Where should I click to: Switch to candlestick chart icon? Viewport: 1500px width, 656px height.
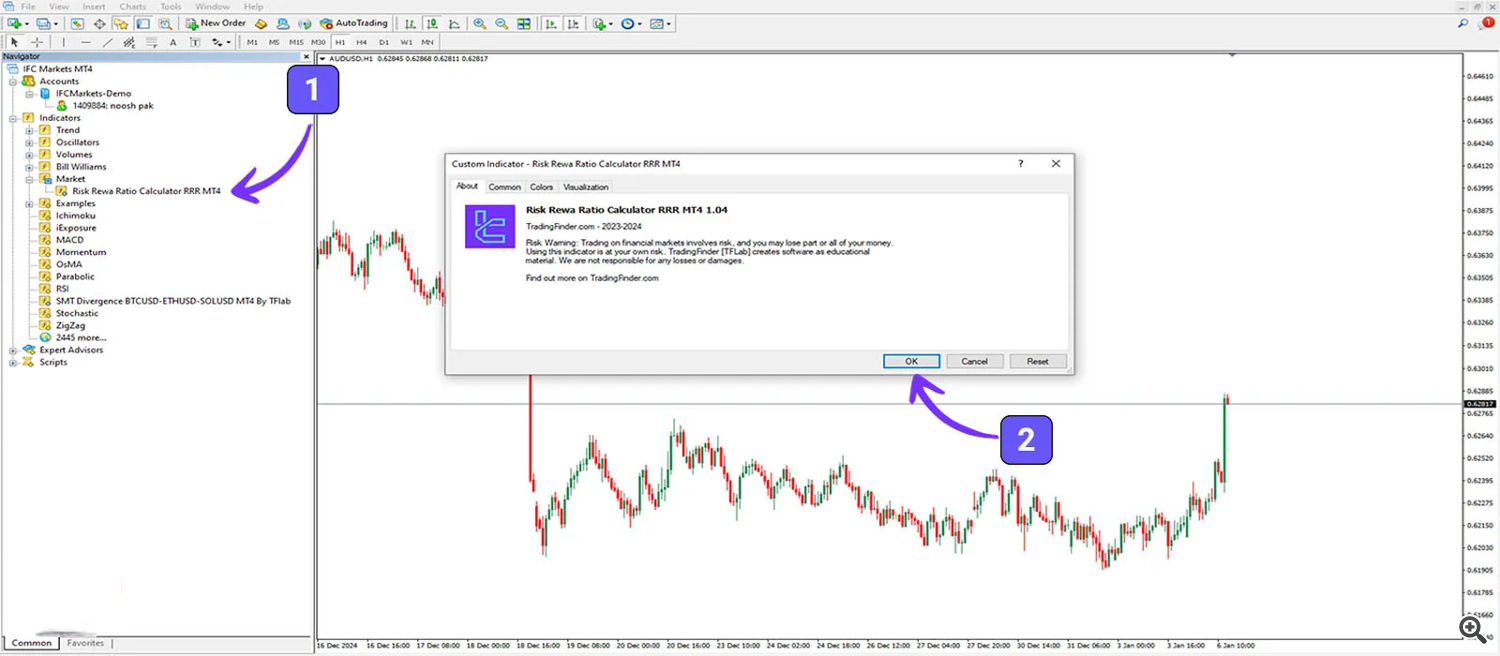432,23
